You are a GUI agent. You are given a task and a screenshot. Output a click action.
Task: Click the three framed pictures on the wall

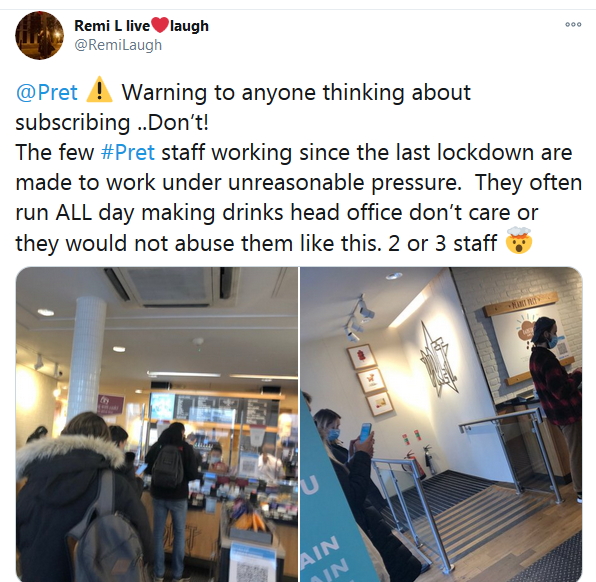tap(369, 379)
